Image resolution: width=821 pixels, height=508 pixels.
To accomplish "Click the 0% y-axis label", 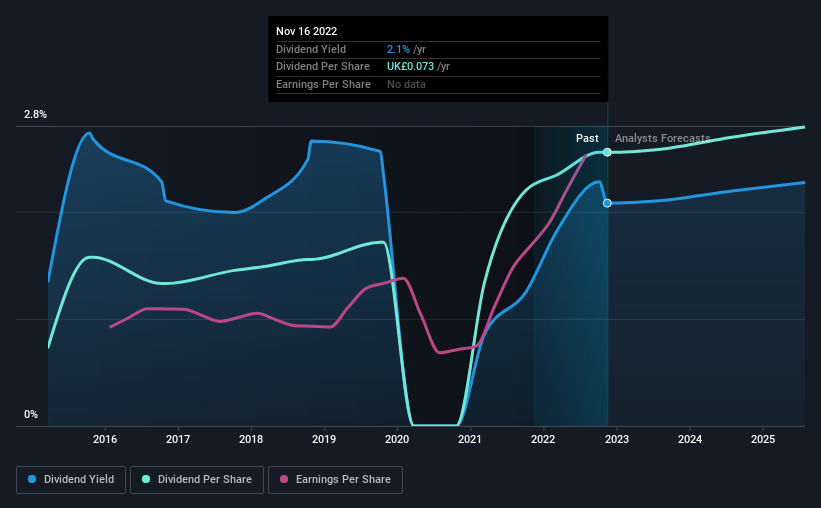I will tap(31, 414).
